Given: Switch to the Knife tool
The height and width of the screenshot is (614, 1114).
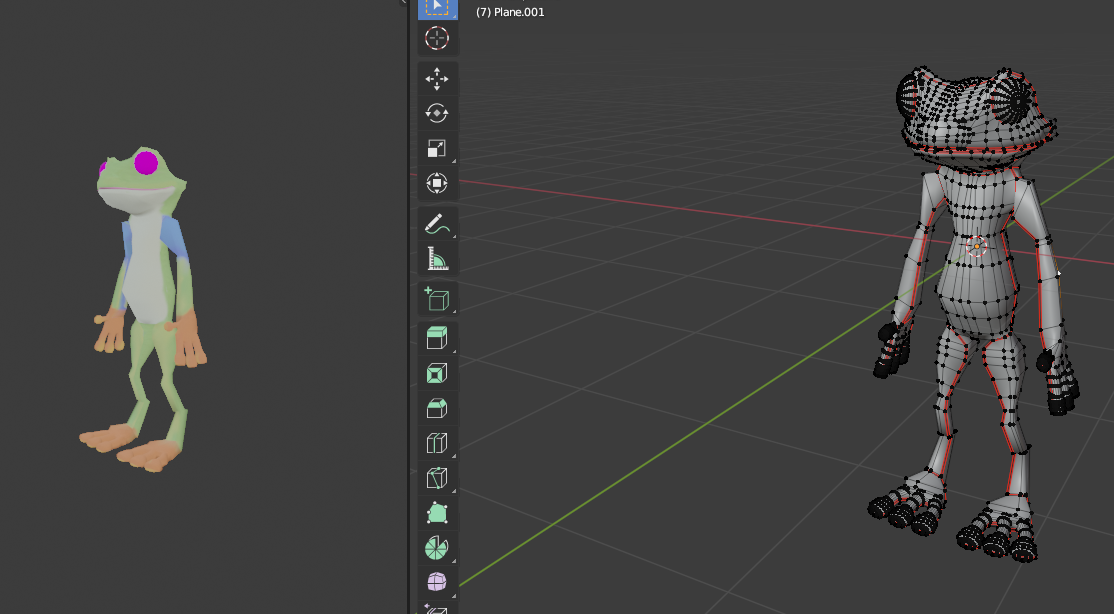Looking at the screenshot, I should (437, 478).
